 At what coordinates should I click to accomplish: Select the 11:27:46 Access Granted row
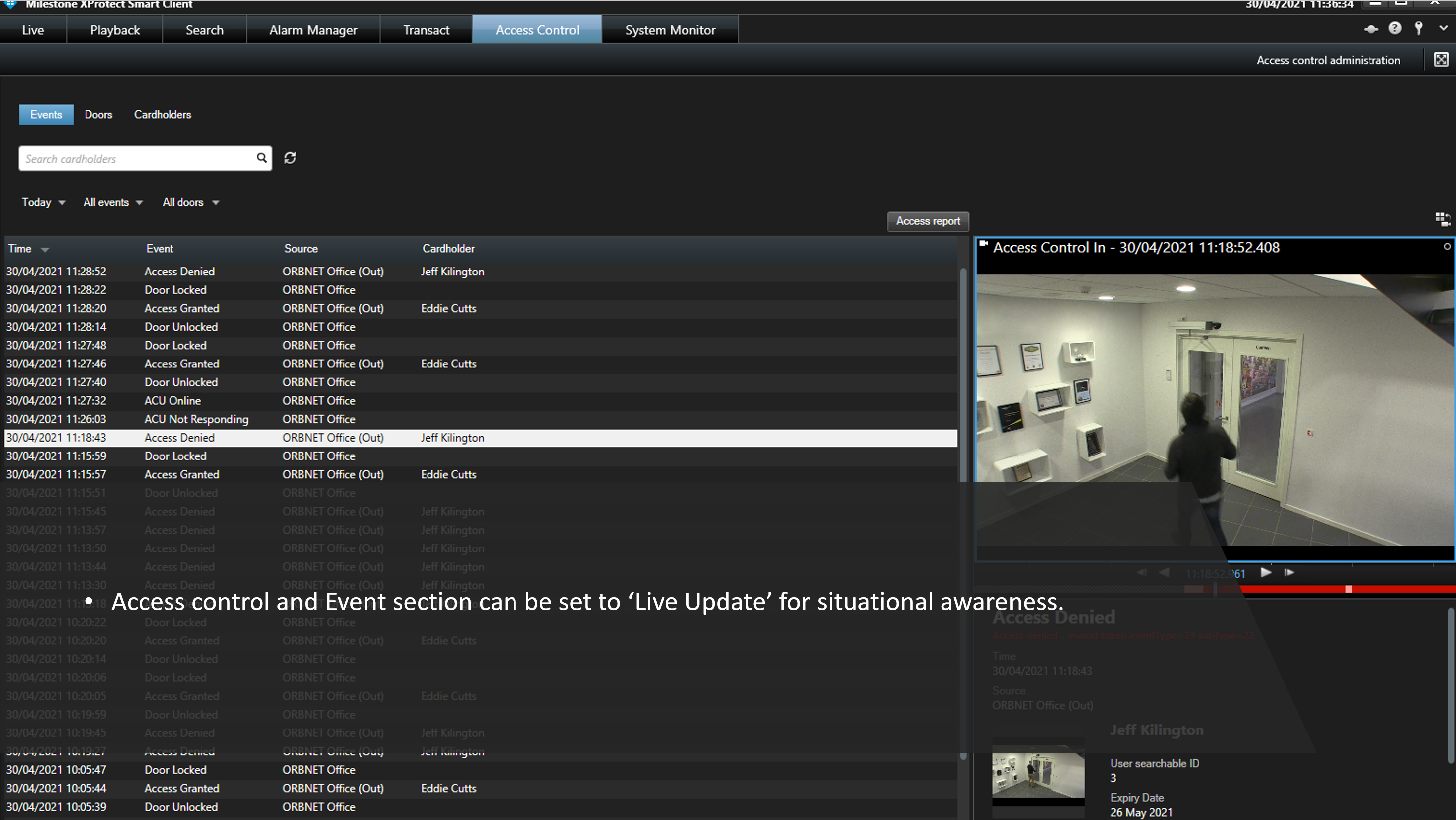pyautogui.click(x=481, y=364)
